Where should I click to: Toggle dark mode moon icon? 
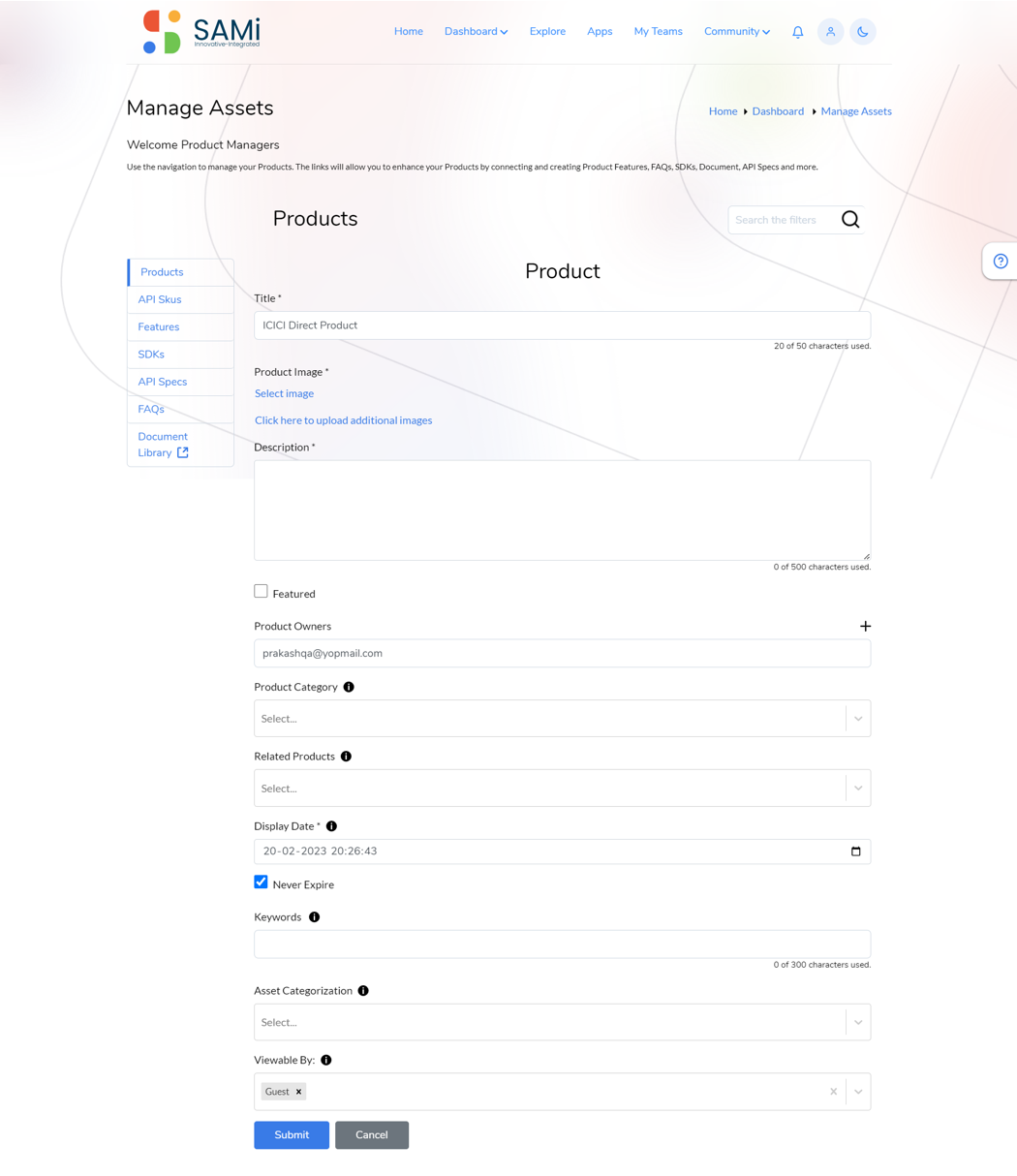coord(862,32)
